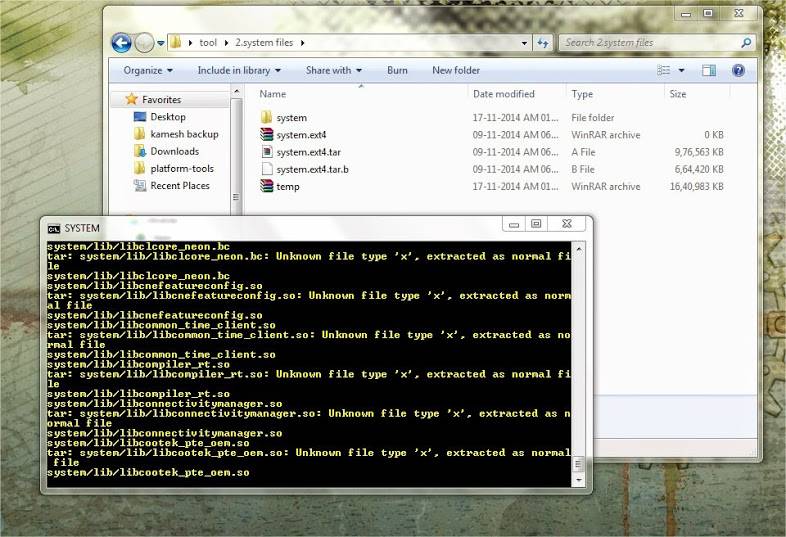Open Downloads in Favorites

coord(174,151)
